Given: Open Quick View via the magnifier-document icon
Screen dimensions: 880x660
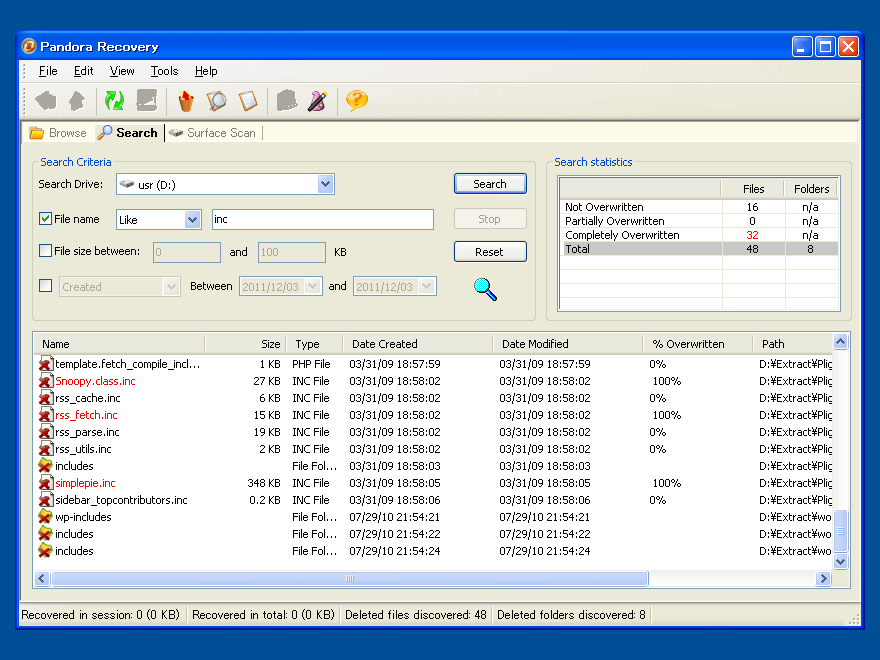Looking at the screenshot, I should click(217, 101).
